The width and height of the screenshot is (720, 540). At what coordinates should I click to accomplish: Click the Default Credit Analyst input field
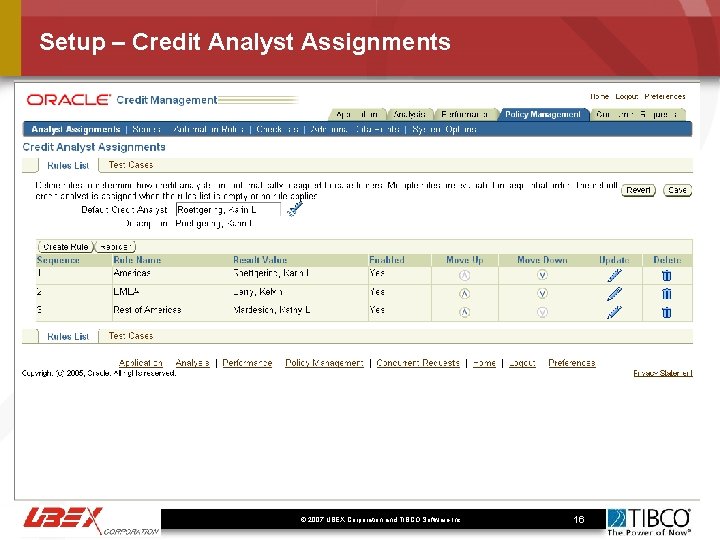228,210
